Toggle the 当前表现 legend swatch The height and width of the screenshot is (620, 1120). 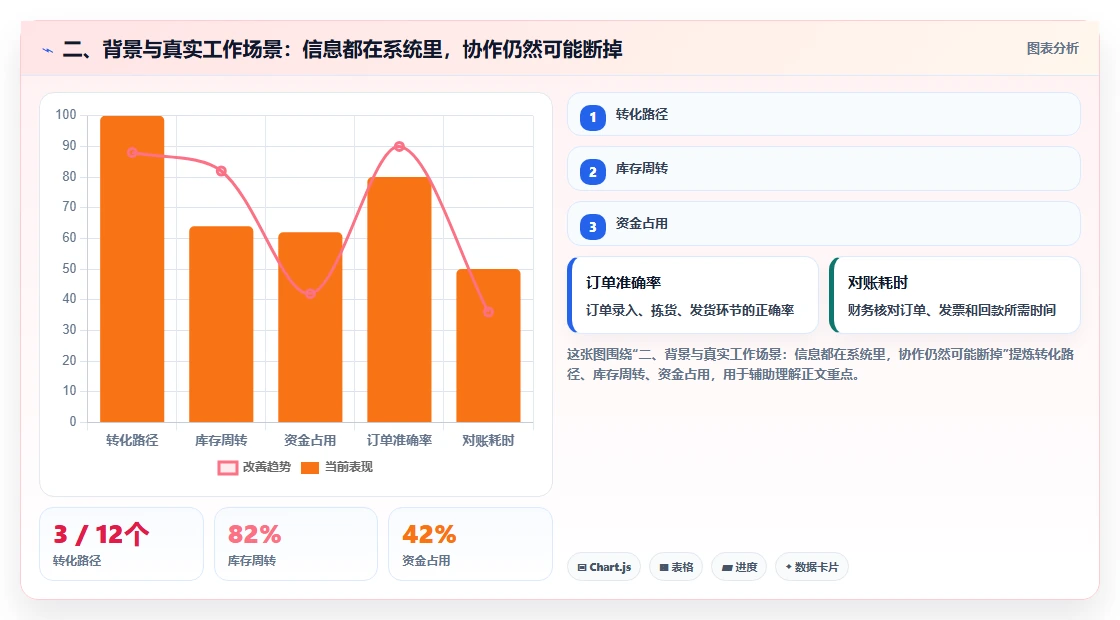309,468
